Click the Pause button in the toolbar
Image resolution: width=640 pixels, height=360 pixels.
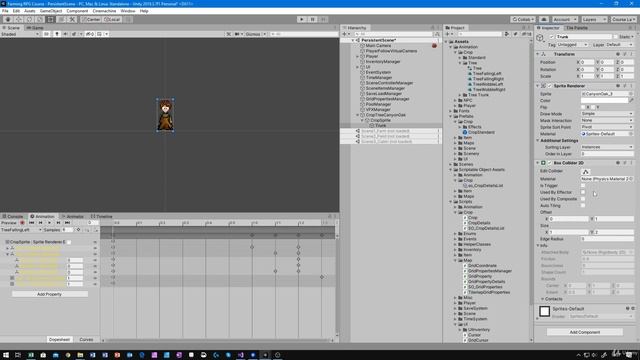tap(312, 19)
